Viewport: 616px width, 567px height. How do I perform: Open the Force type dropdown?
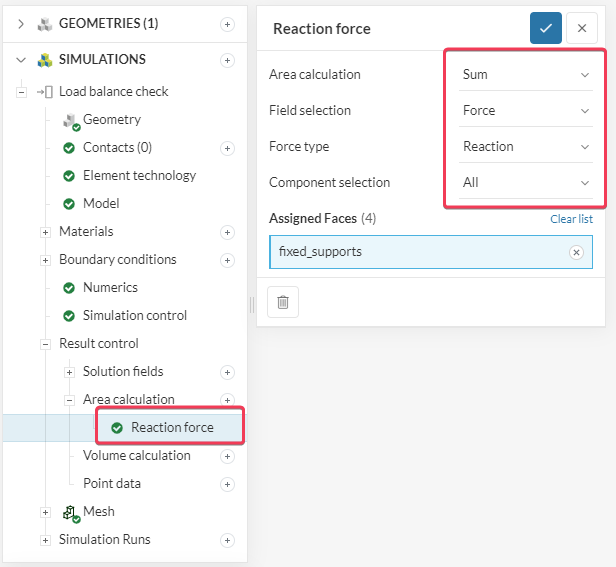tap(525, 146)
